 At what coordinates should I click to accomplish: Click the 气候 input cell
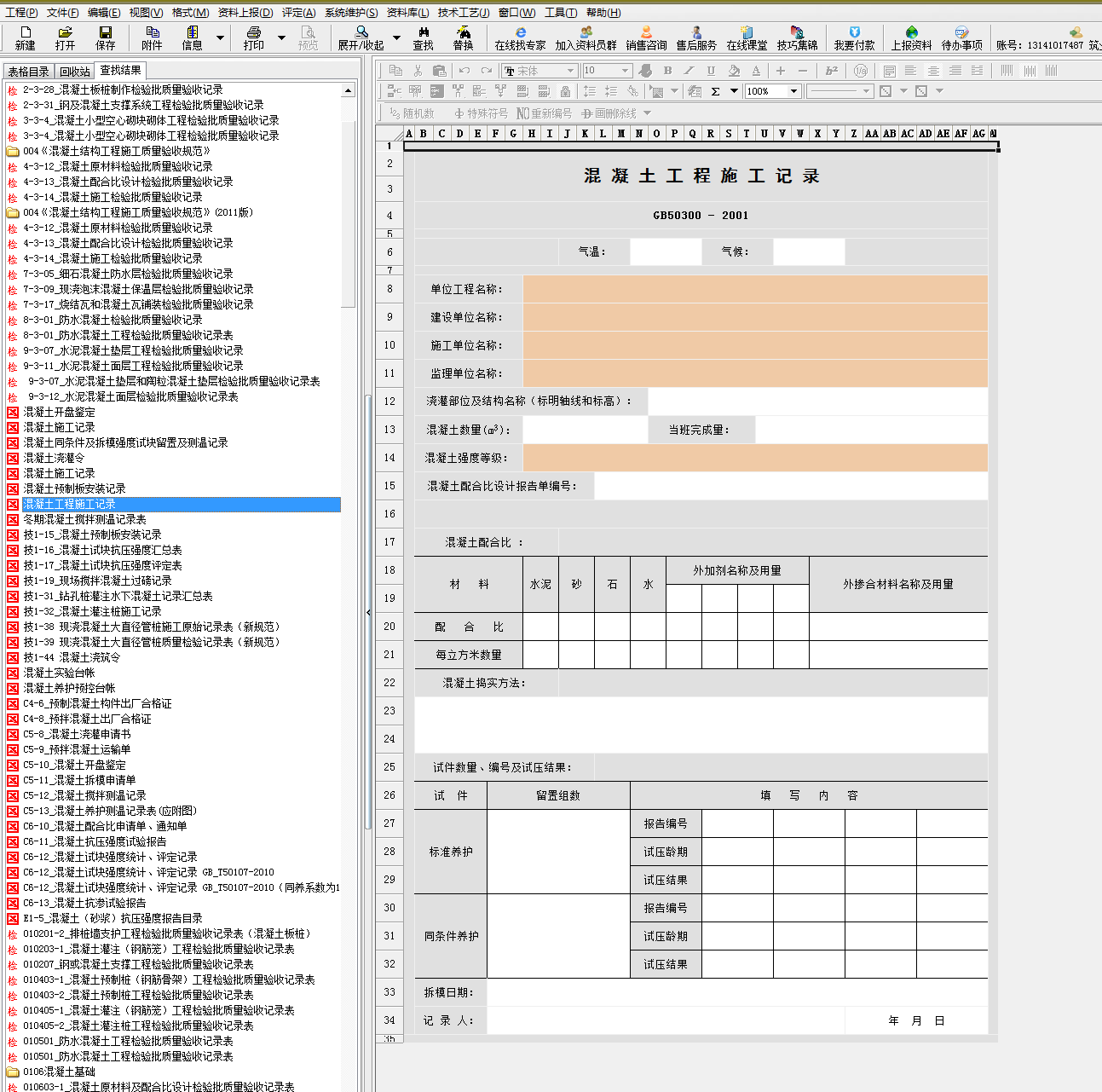809,252
